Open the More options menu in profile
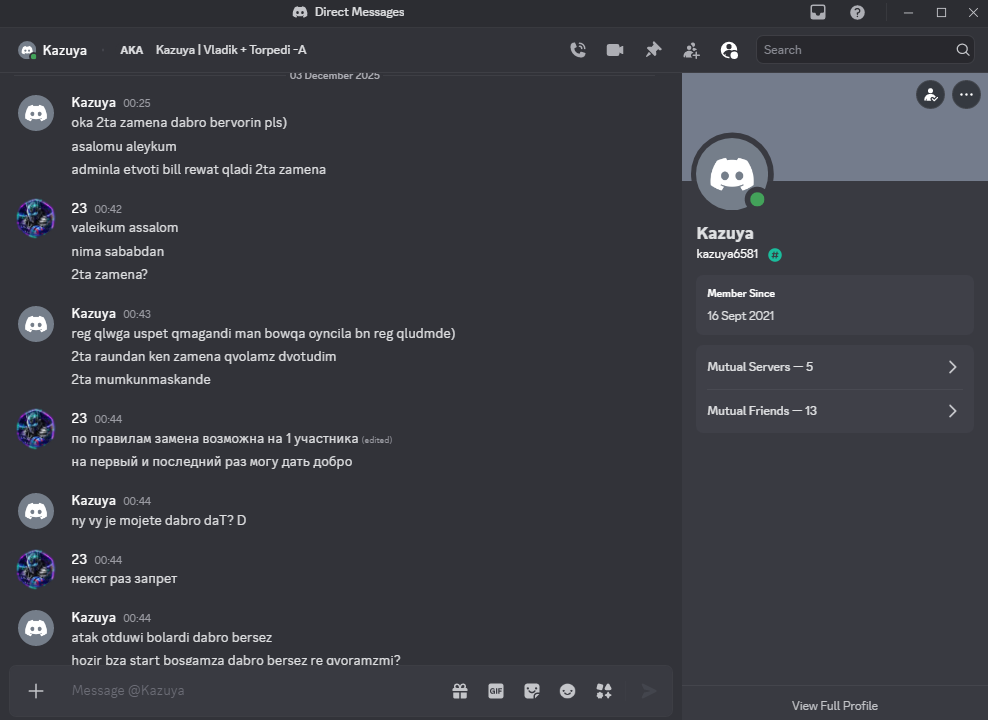The width and height of the screenshot is (988, 720). (966, 95)
